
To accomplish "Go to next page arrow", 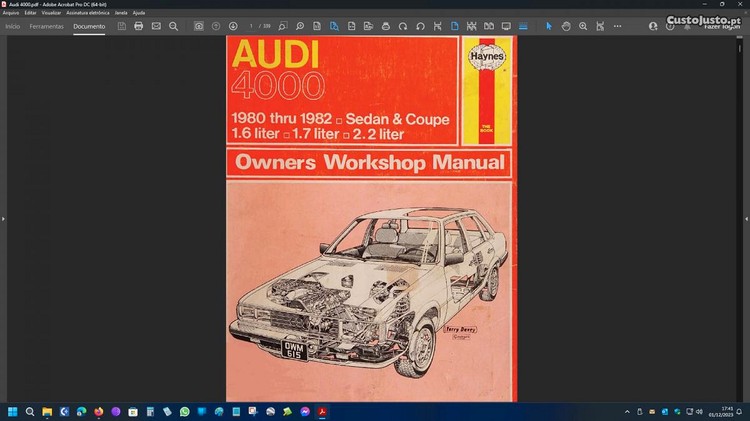I will [233, 26].
